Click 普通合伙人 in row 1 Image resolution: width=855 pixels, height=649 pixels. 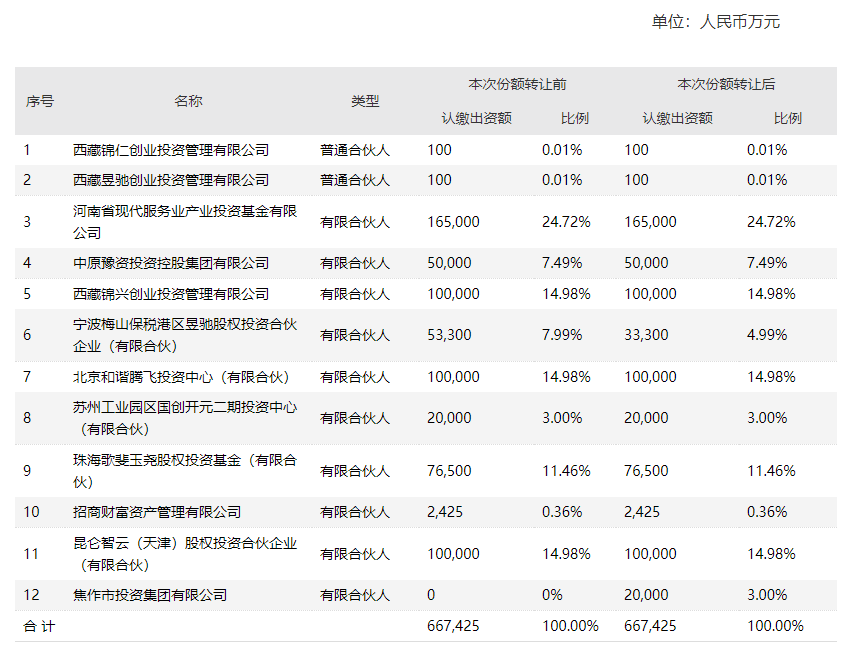coord(355,150)
